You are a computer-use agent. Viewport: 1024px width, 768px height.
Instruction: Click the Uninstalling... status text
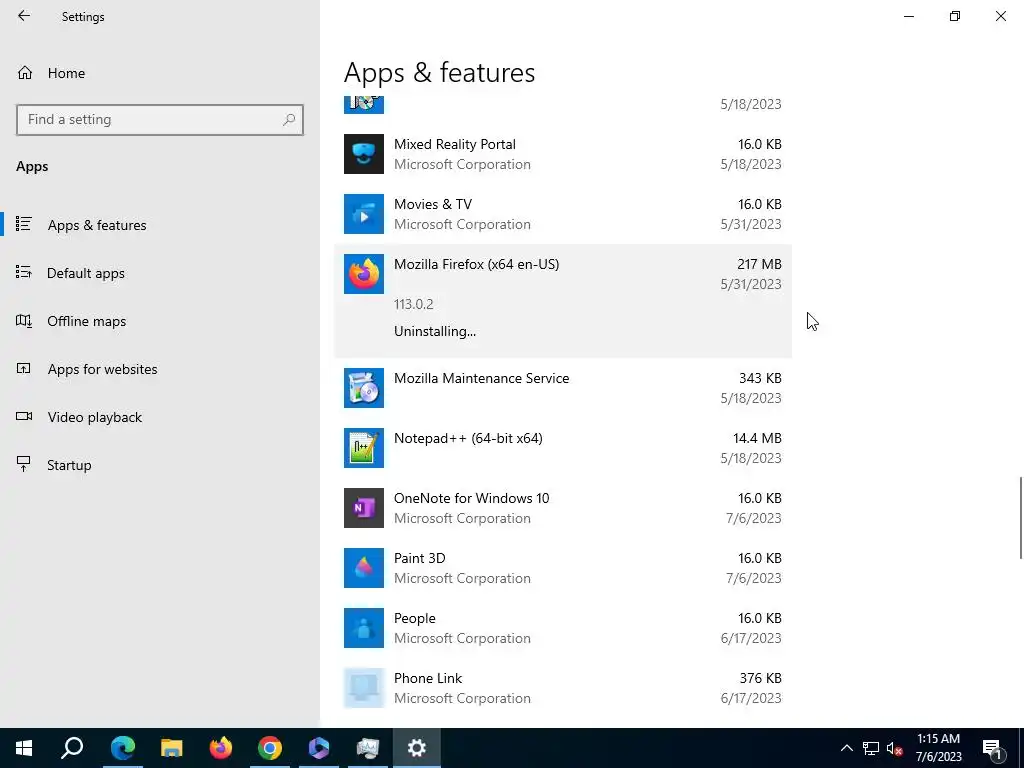point(435,332)
